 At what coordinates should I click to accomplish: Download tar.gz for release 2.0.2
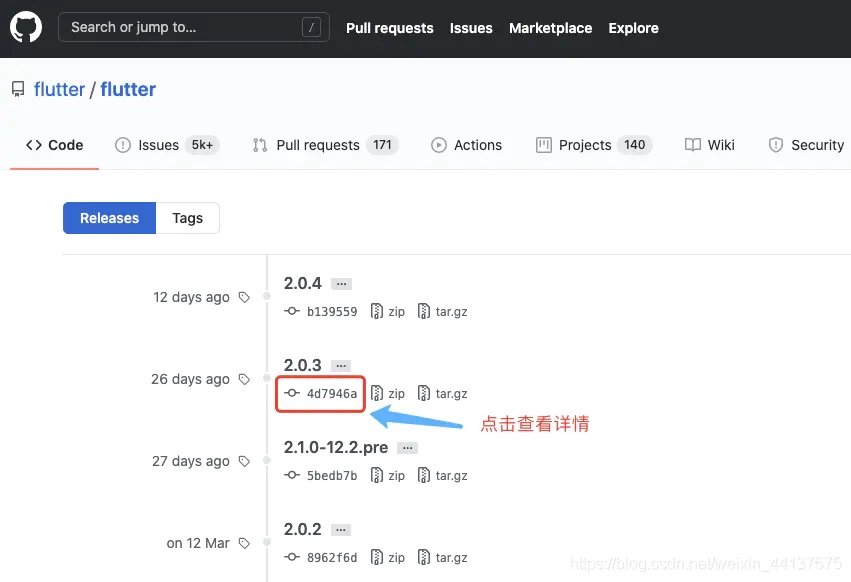pyautogui.click(x=452, y=558)
